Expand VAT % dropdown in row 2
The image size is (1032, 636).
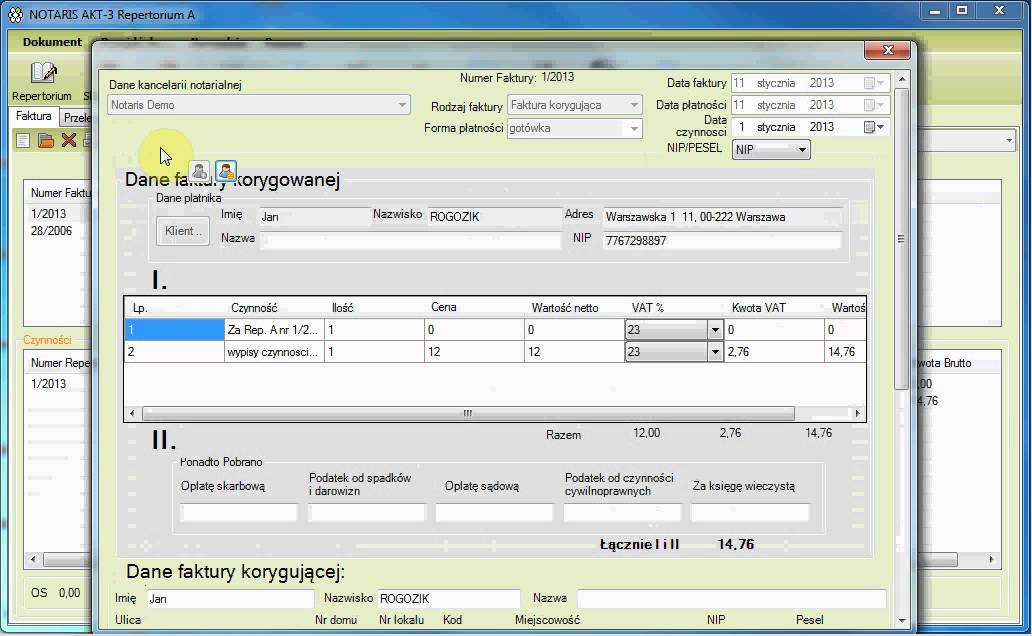715,352
